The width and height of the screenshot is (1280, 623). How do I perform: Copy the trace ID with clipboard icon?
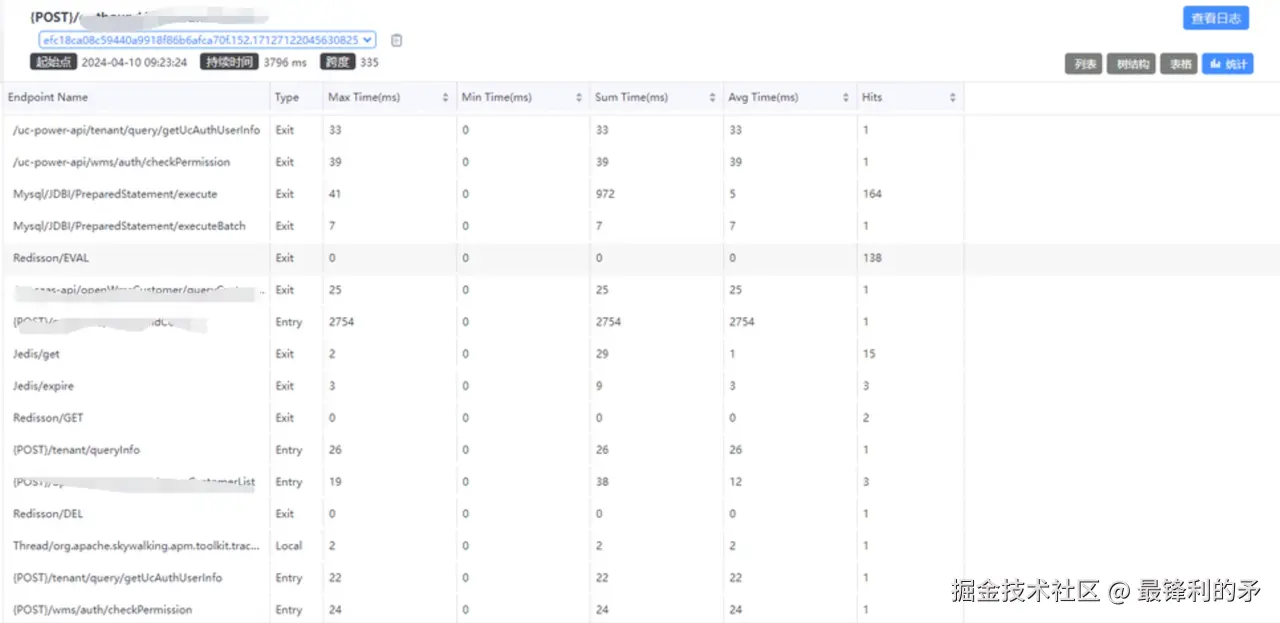[396, 40]
